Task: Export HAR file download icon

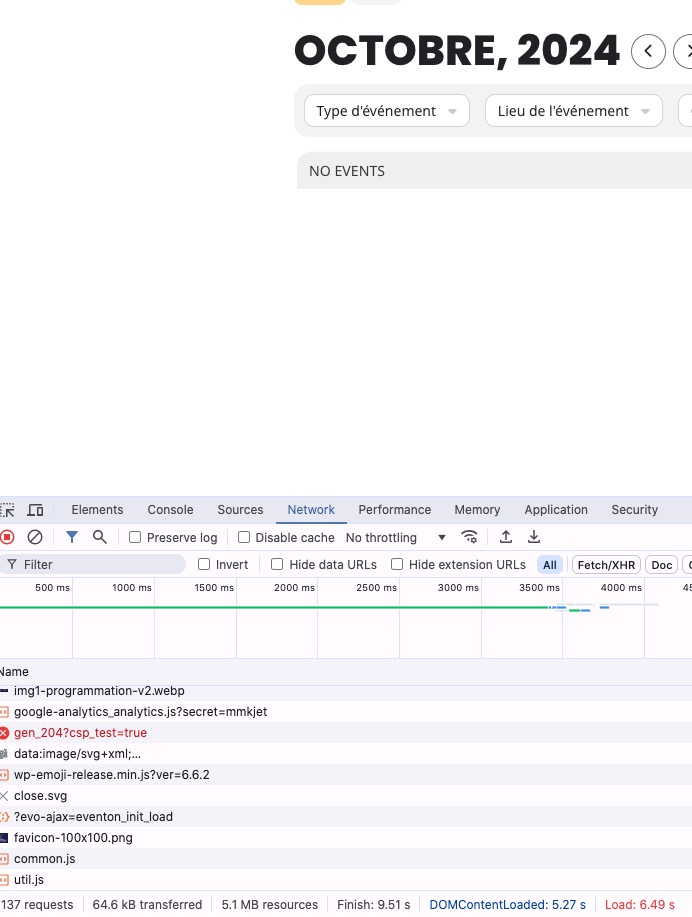Action: 534,537
